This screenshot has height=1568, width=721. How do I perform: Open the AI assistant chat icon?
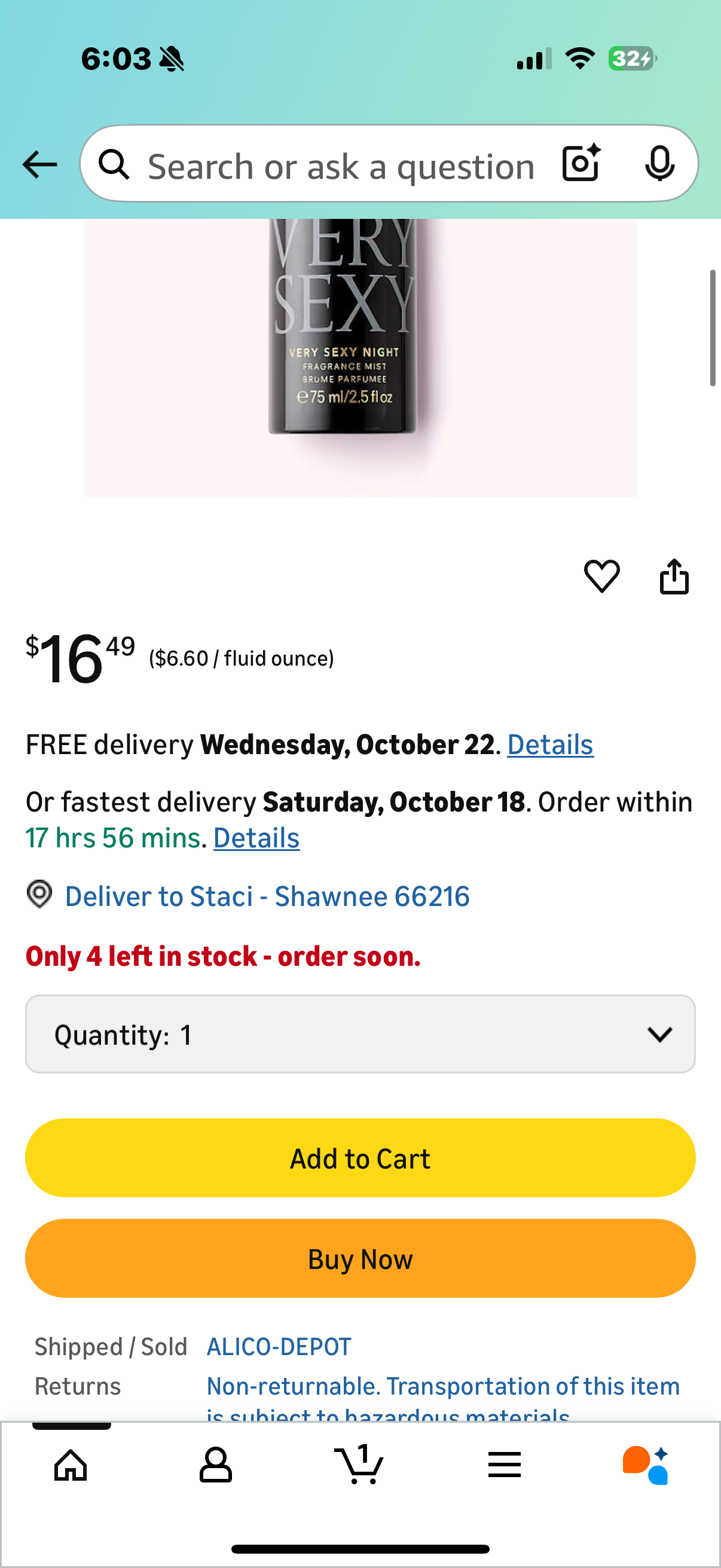tap(646, 1465)
